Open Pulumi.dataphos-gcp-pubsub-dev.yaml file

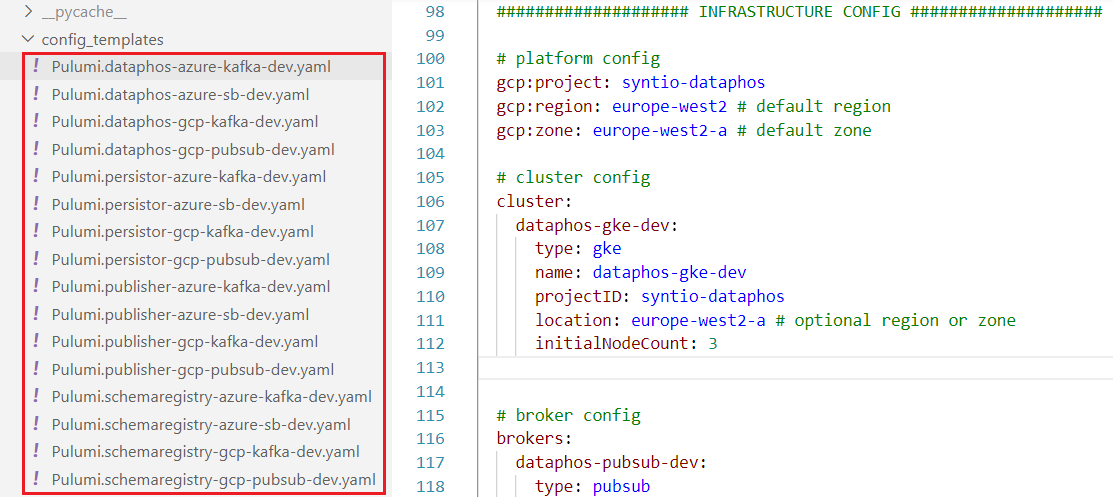(193, 150)
